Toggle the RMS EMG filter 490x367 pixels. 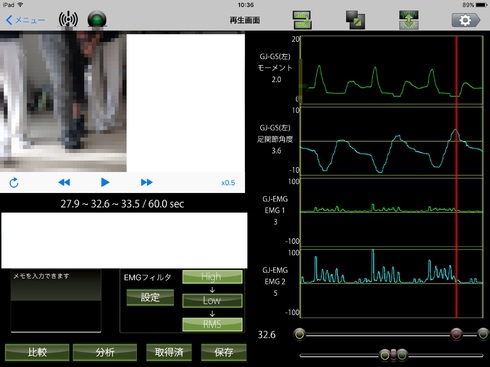(x=212, y=324)
